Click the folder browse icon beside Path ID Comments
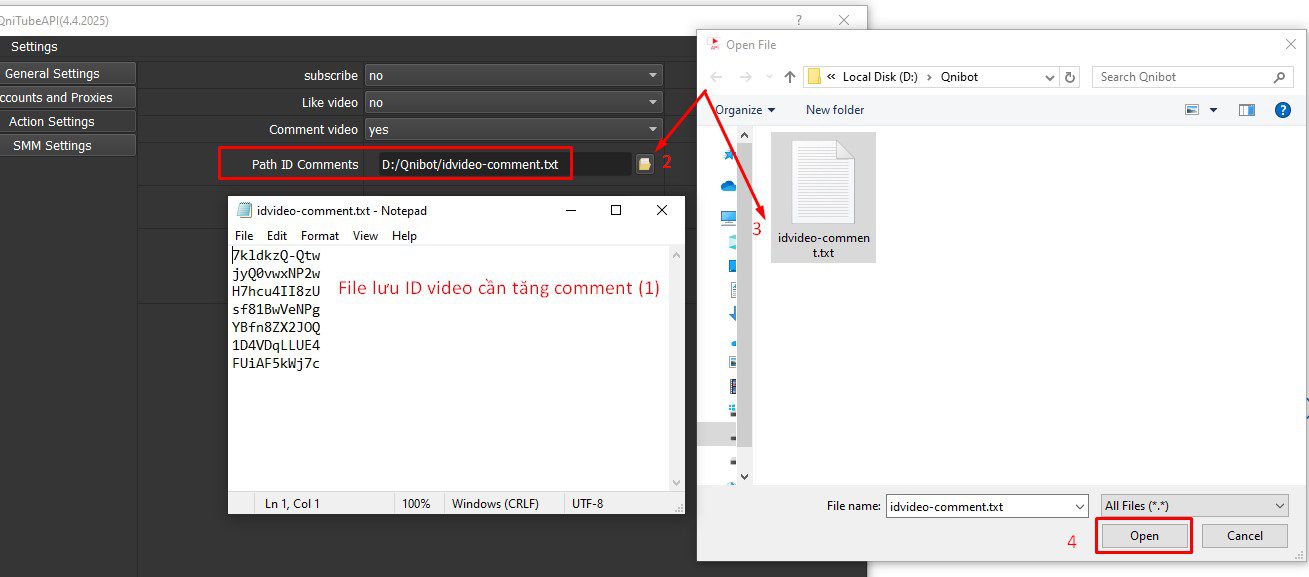 645,164
